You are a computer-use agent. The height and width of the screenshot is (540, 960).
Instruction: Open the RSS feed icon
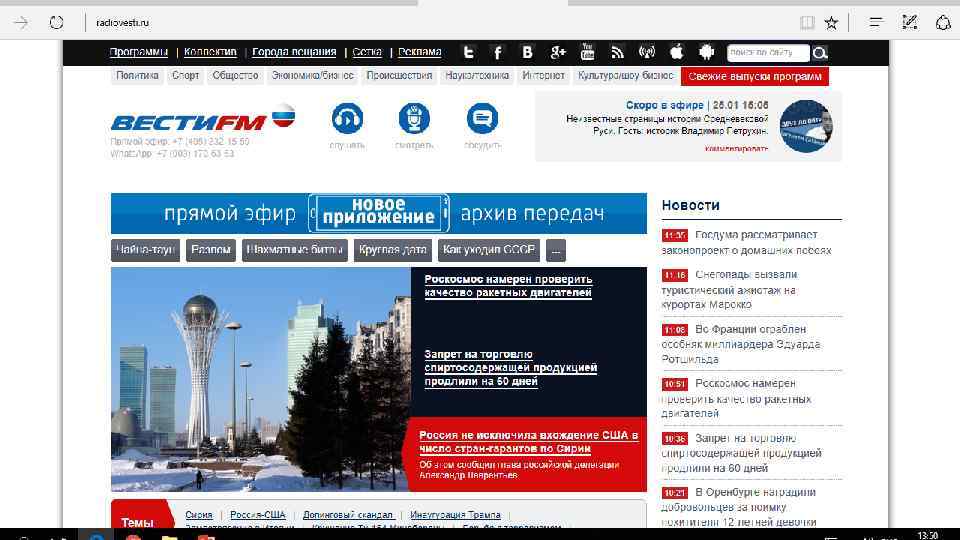coord(617,53)
